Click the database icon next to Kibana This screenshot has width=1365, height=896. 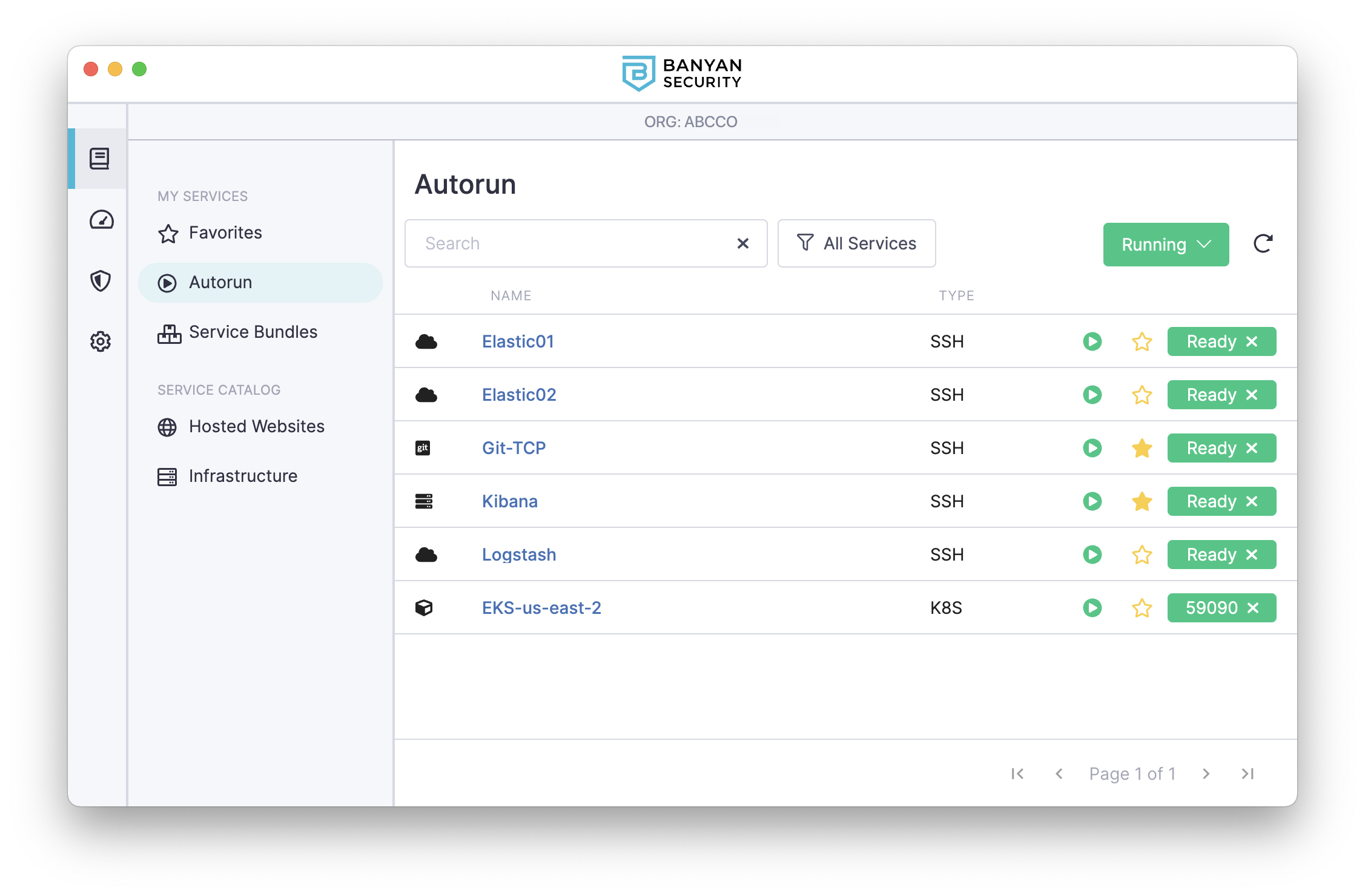coord(424,500)
